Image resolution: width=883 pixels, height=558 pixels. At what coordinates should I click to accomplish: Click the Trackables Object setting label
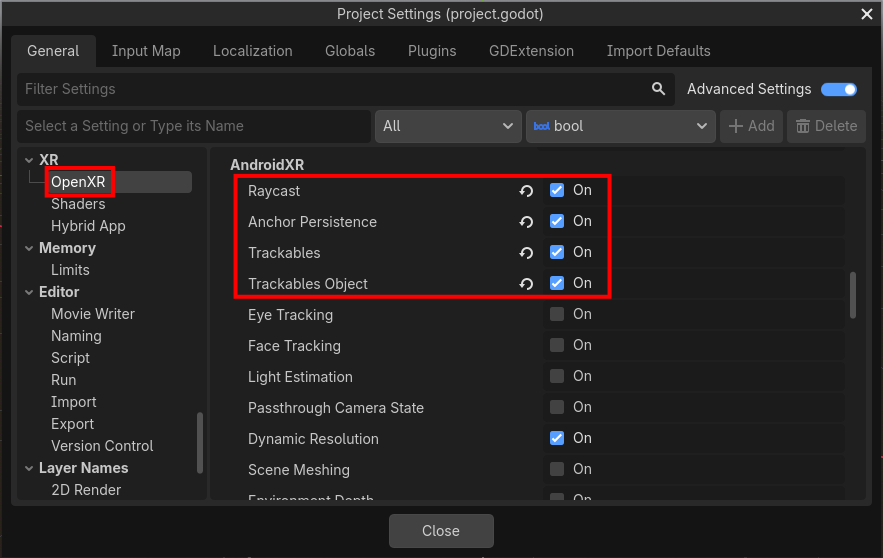coord(307,284)
